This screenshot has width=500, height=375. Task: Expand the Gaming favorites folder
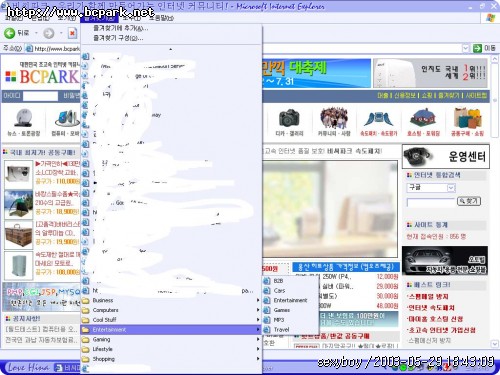(171, 339)
